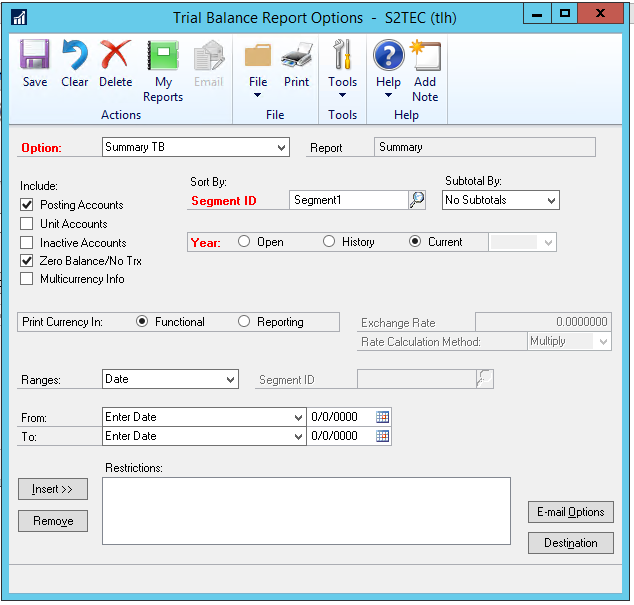
Task: Uncheck Zero Balance/No Trx option
Action: pyautogui.click(x=27, y=261)
